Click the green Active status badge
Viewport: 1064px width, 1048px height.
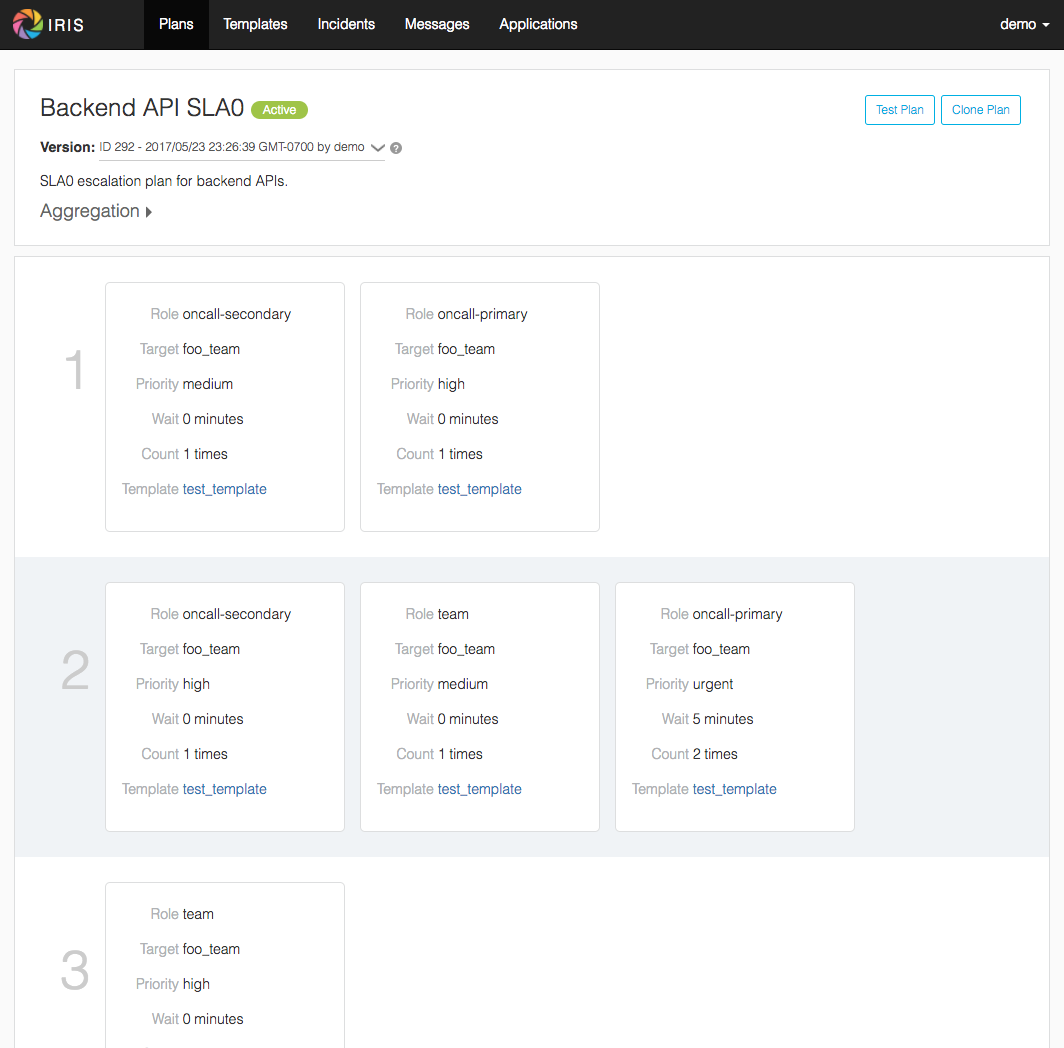pyautogui.click(x=280, y=110)
